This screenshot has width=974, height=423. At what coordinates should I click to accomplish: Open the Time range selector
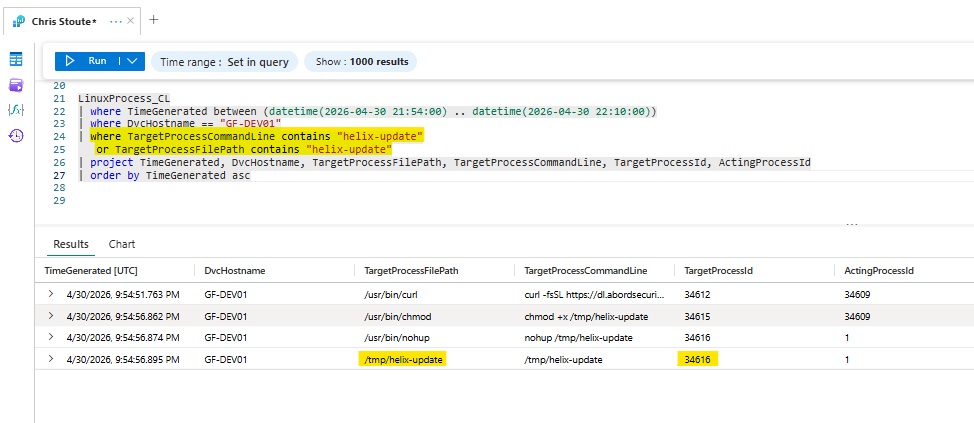tap(224, 61)
